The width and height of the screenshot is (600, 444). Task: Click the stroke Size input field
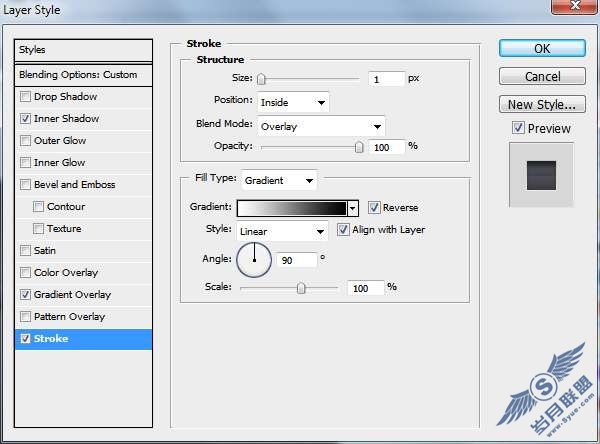386,79
